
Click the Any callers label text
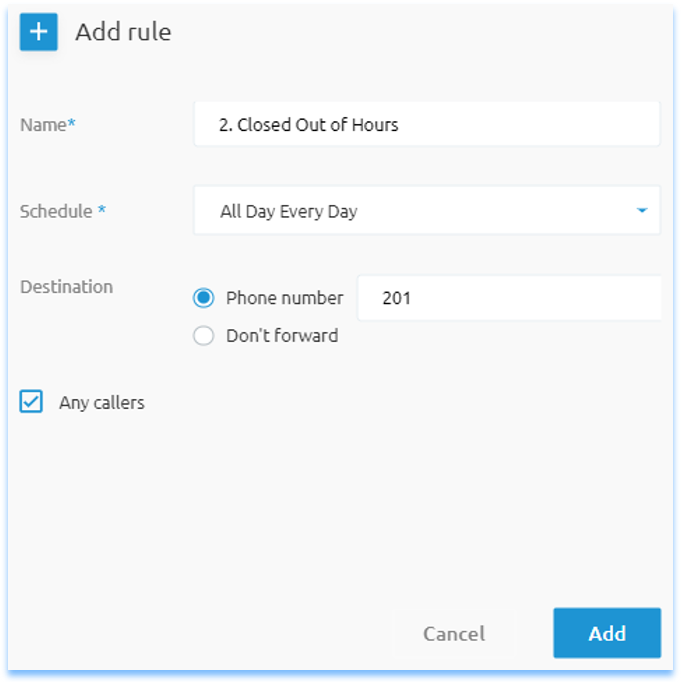pyautogui.click(x=102, y=403)
